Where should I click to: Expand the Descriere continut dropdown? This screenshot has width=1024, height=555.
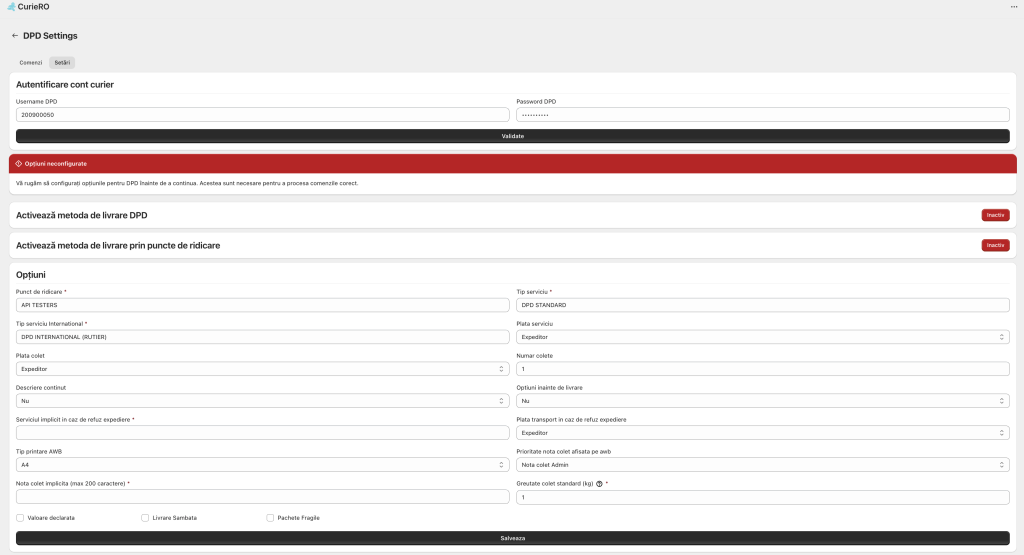263,401
